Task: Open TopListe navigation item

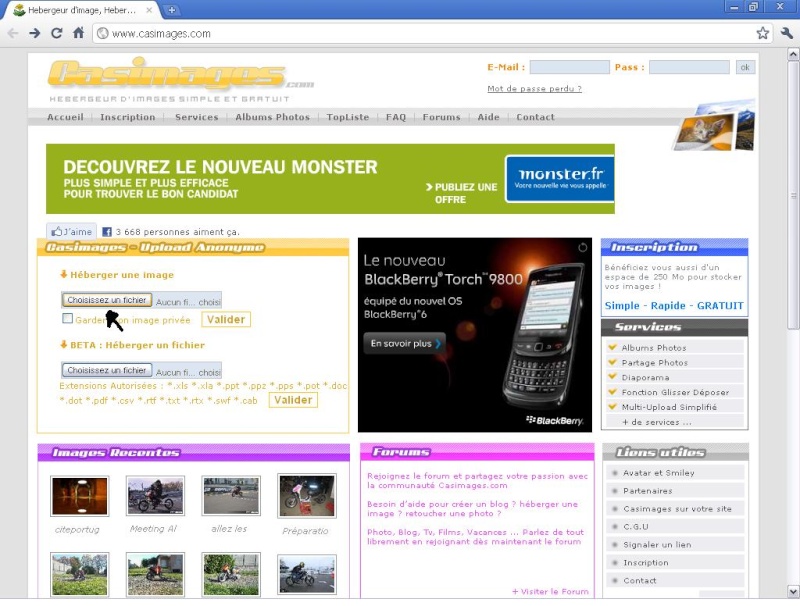Action: pyautogui.click(x=347, y=117)
